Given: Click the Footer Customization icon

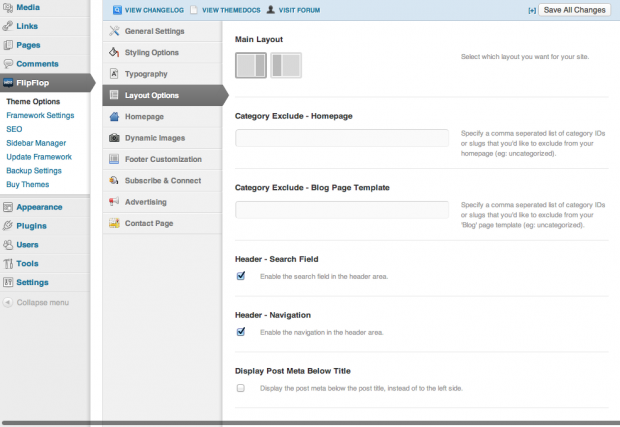Looking at the screenshot, I should tap(114, 159).
